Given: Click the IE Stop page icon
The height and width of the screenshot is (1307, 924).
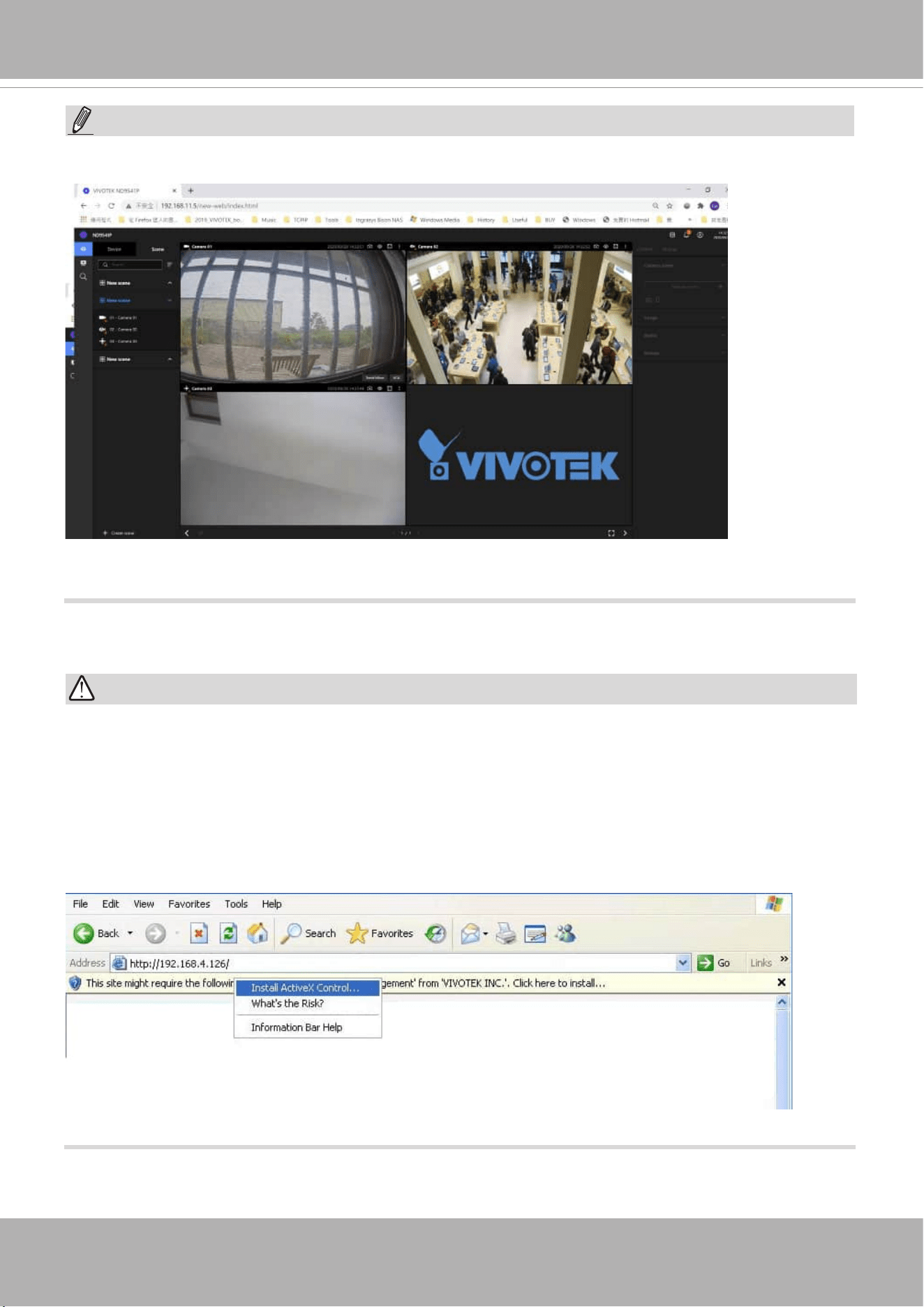Looking at the screenshot, I should [199, 933].
